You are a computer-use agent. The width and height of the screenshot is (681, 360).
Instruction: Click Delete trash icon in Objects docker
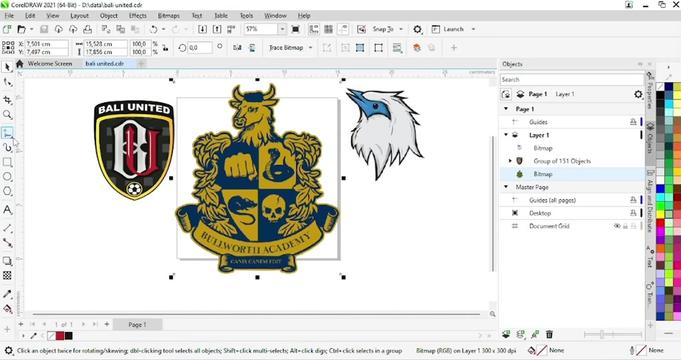click(x=549, y=334)
